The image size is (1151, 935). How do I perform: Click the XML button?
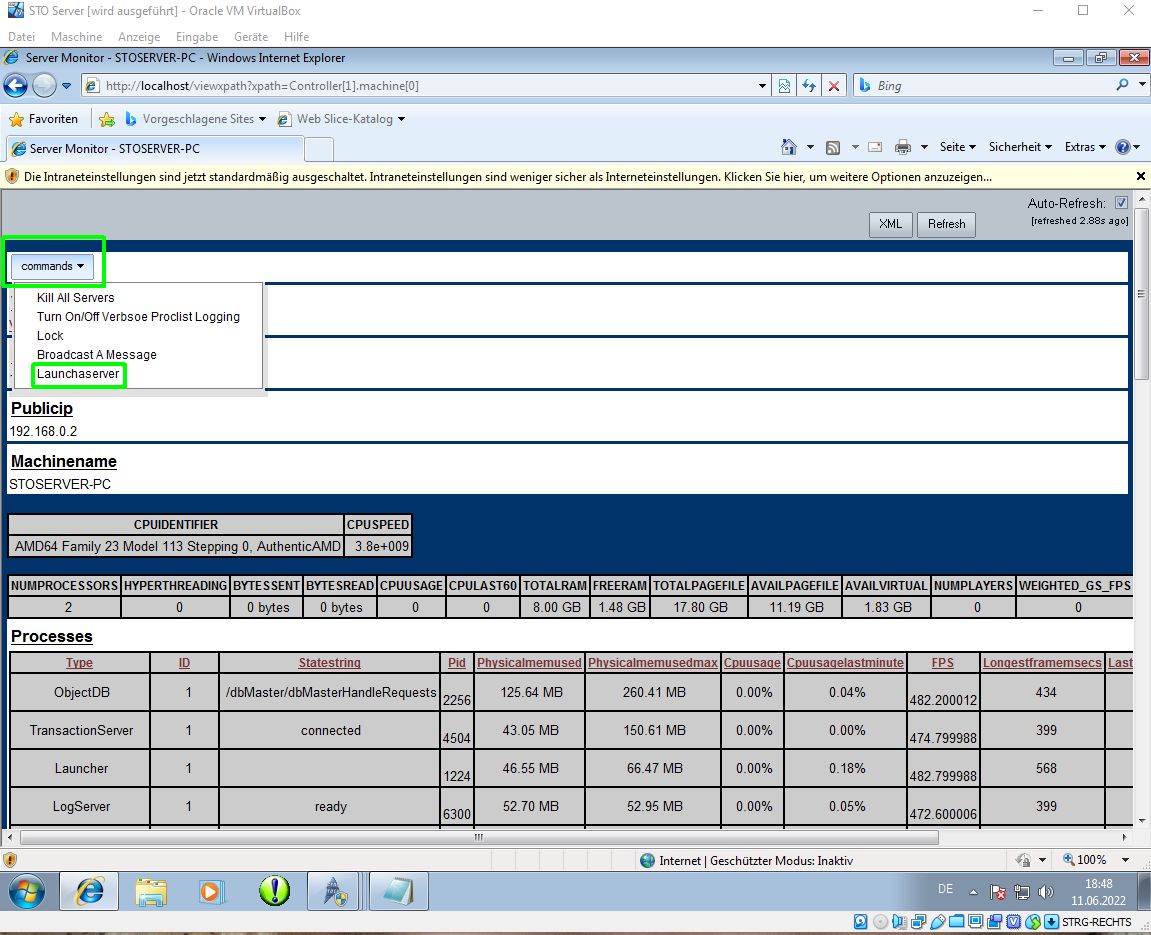point(890,224)
